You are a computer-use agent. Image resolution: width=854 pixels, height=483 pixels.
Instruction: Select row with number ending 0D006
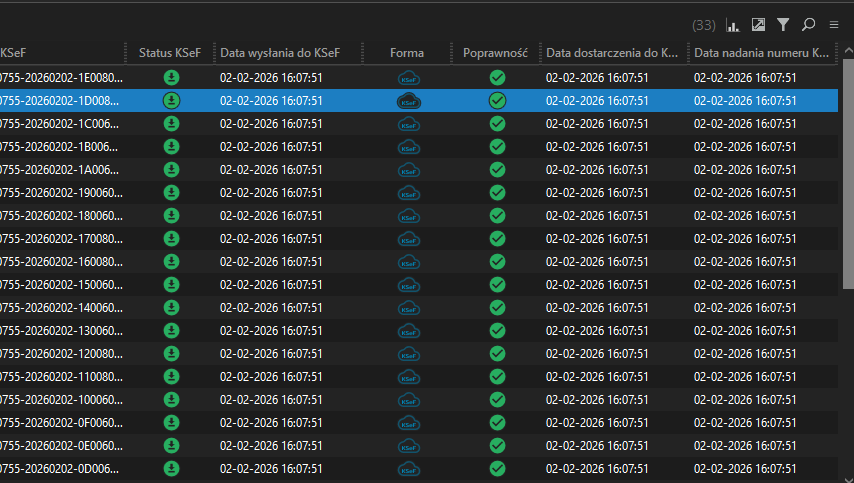tap(60, 468)
